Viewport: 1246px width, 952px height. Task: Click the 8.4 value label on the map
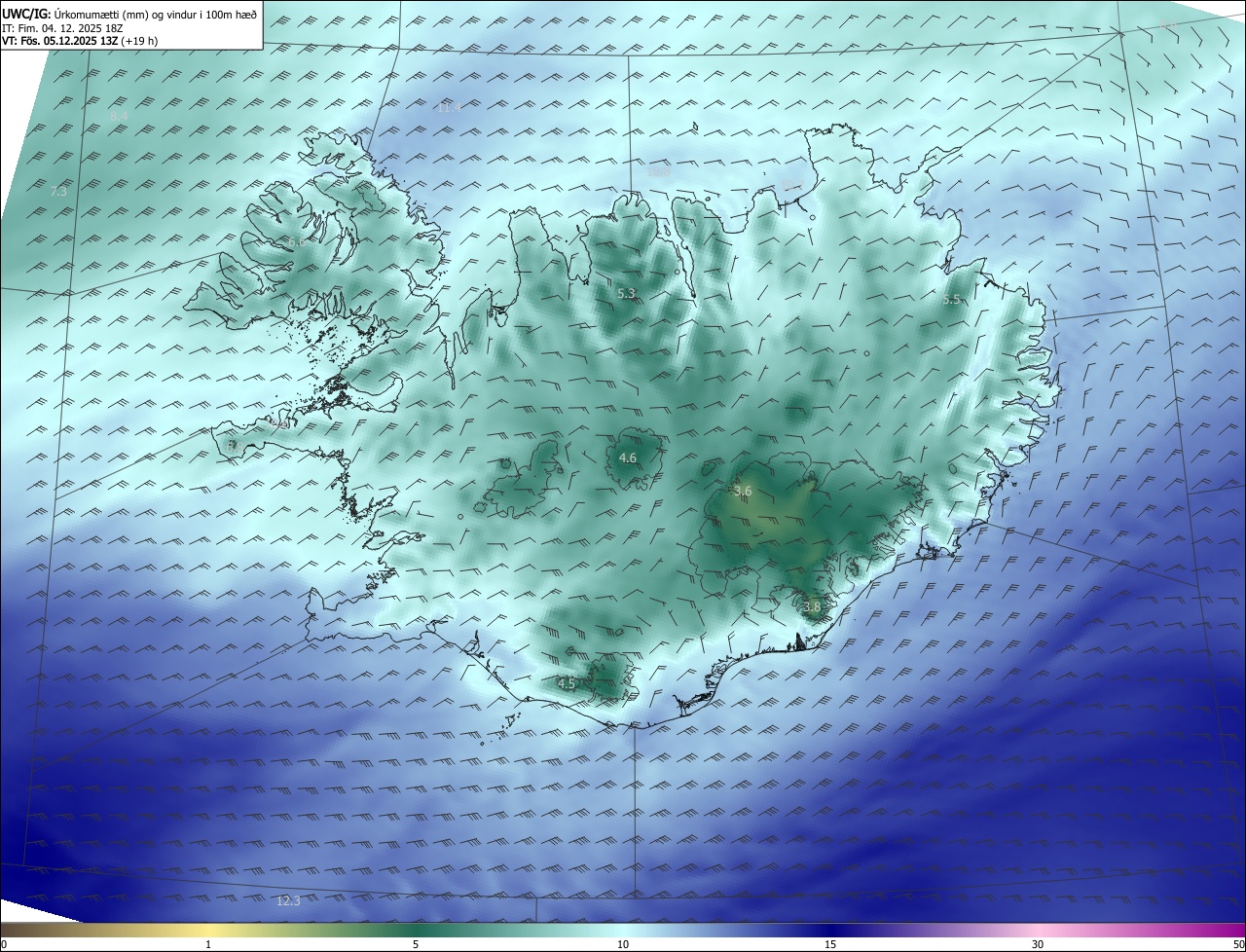[x=119, y=117]
